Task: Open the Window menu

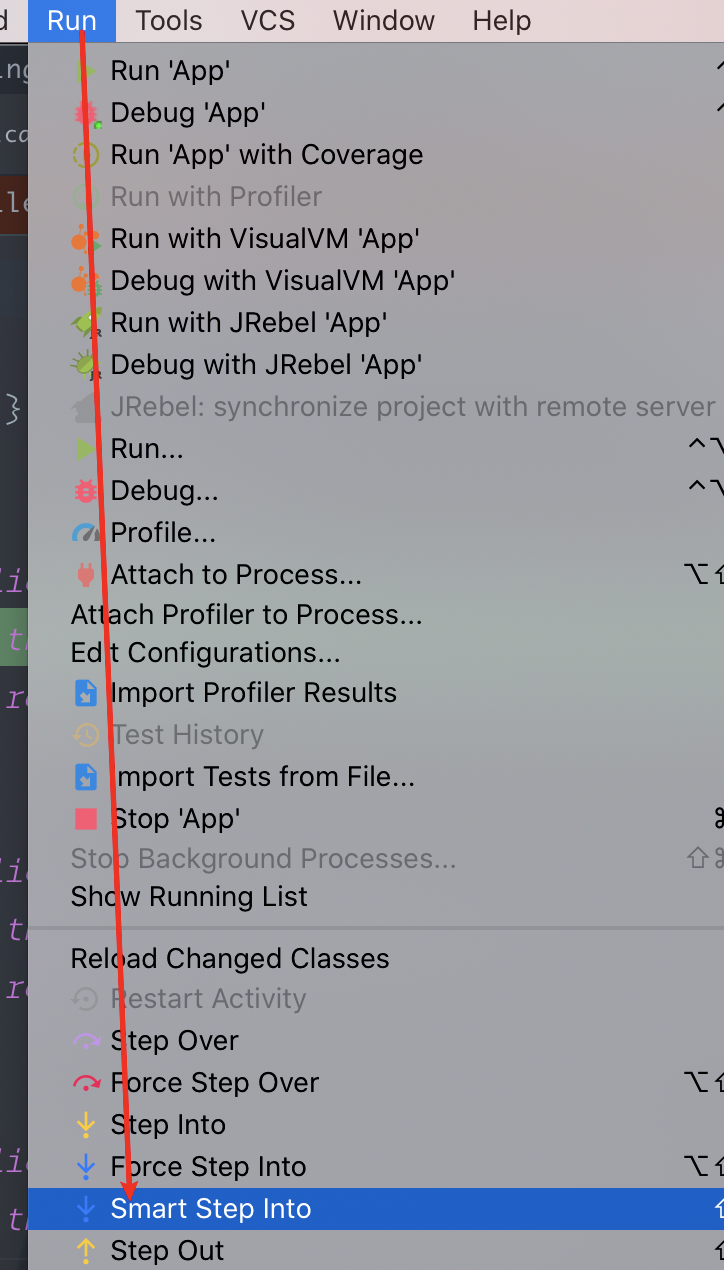Action: (x=384, y=20)
